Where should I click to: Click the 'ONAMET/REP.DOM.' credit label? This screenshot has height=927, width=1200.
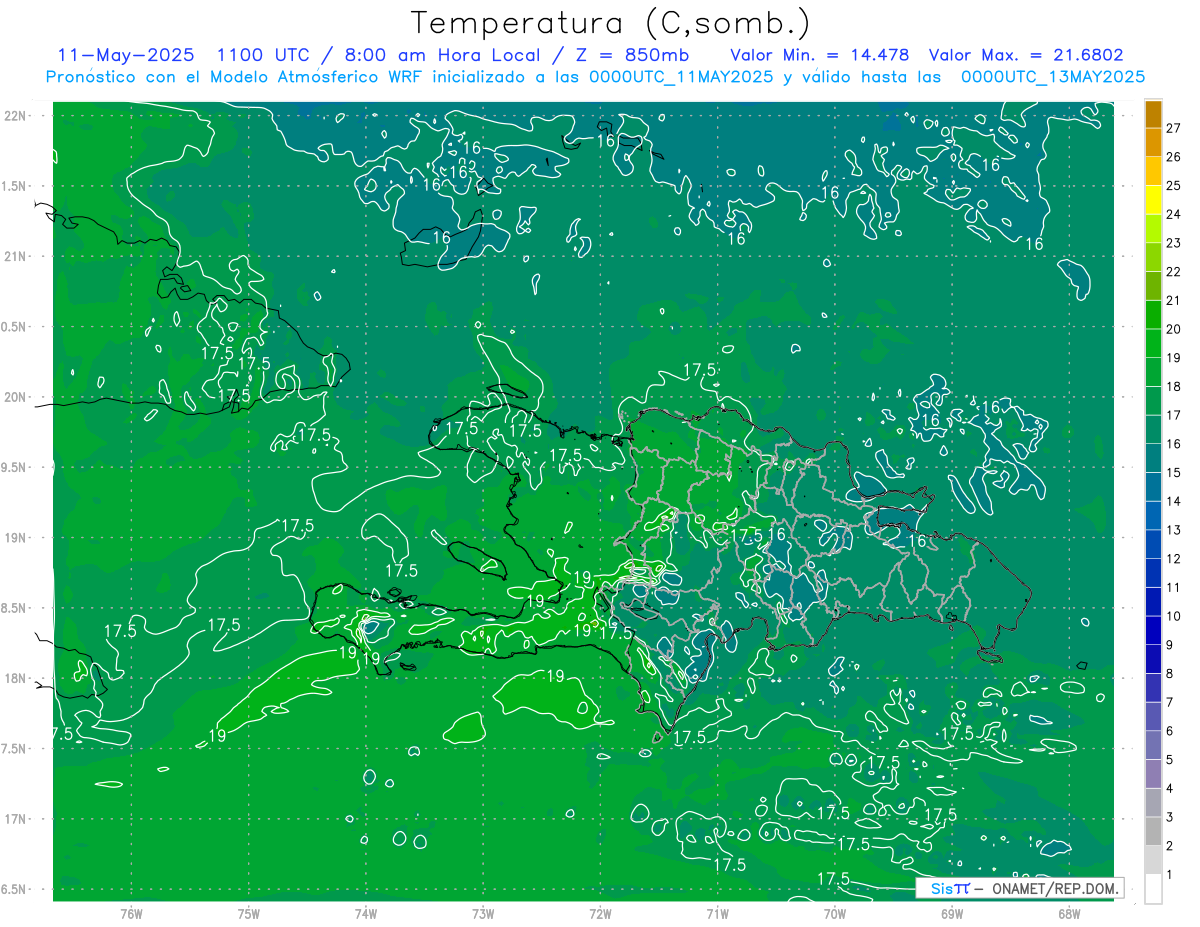1056,888
